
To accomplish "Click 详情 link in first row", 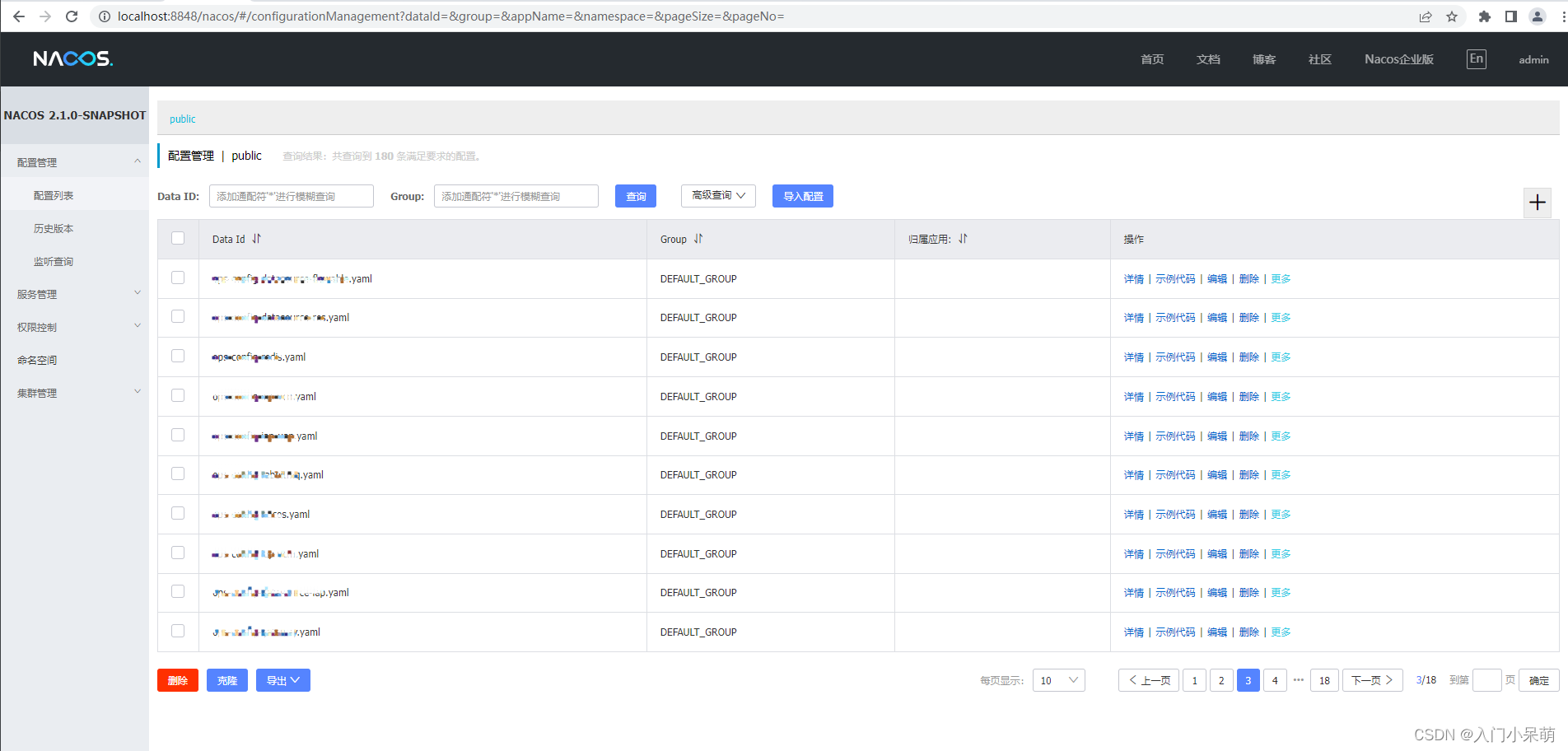I will (x=1134, y=279).
